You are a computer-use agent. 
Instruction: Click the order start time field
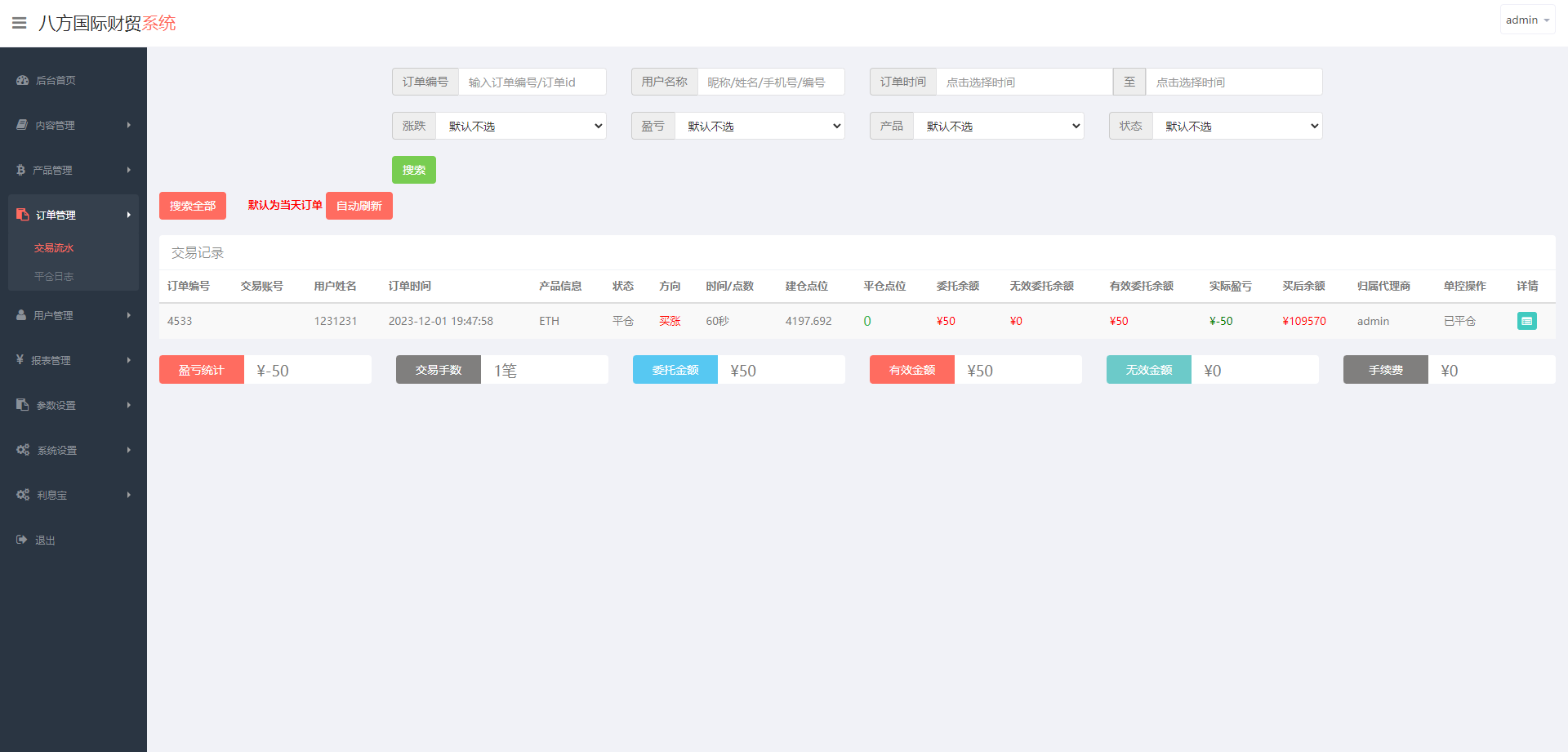(1025, 82)
